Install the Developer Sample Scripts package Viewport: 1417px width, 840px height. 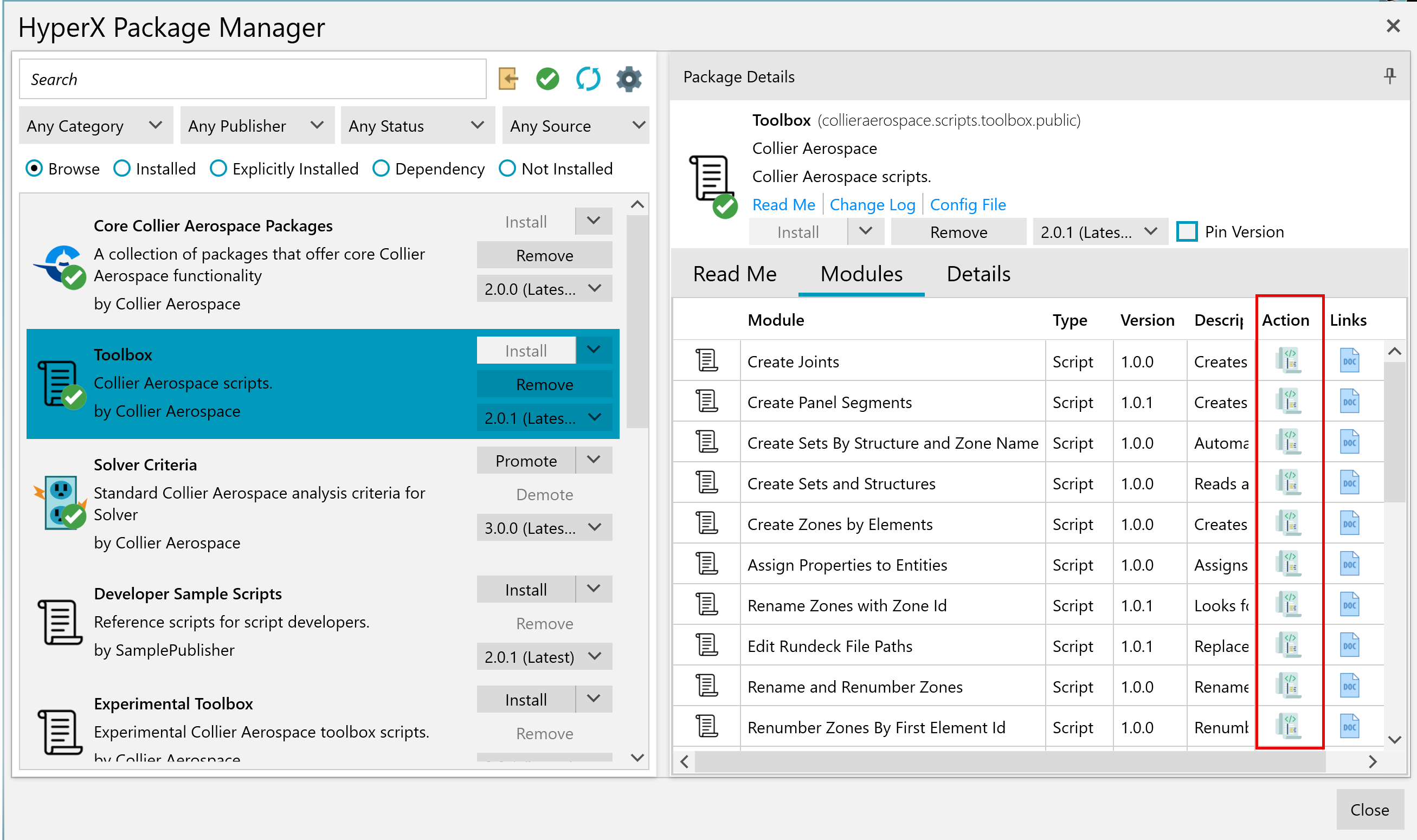coord(526,589)
